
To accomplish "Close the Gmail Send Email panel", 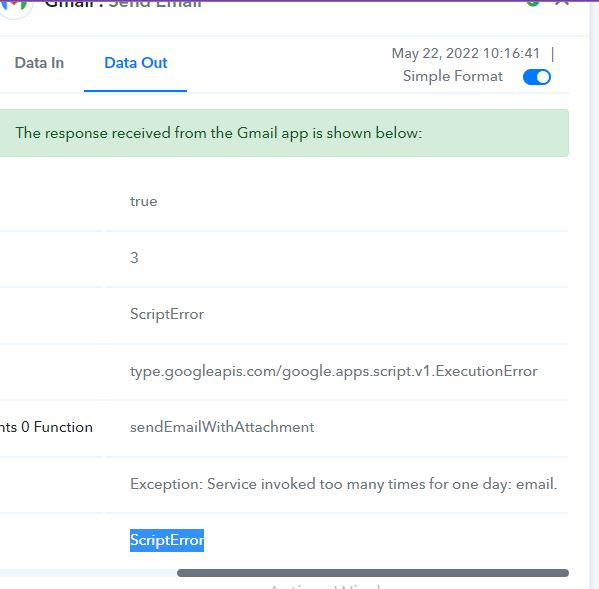I will pyautogui.click(x=562, y=3).
